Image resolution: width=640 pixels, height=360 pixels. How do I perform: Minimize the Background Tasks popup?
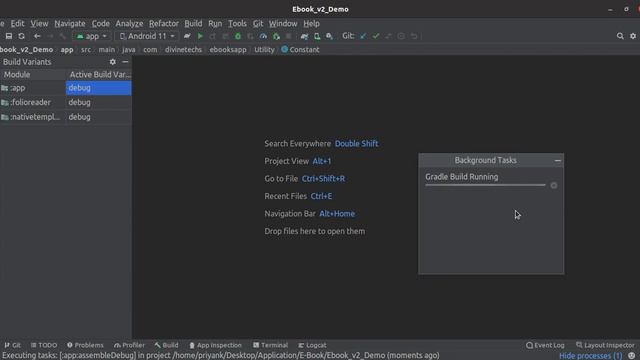coord(558,161)
